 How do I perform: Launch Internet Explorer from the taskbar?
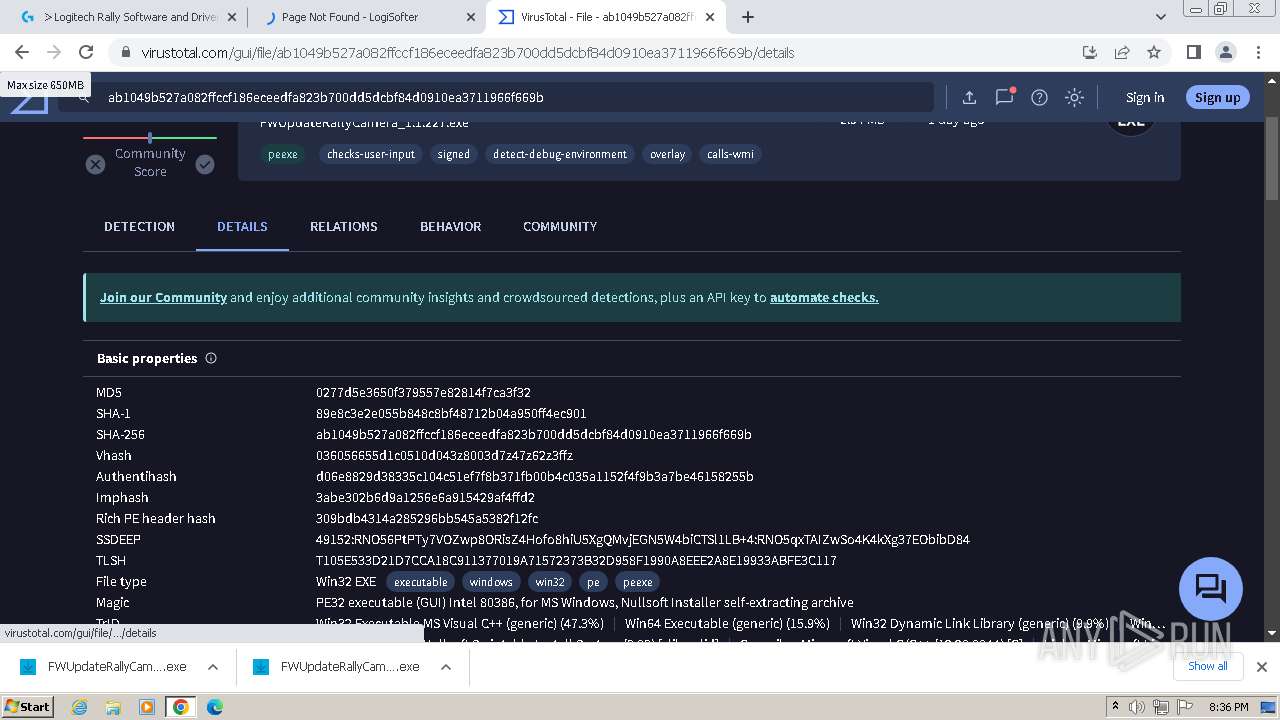click(x=79, y=706)
